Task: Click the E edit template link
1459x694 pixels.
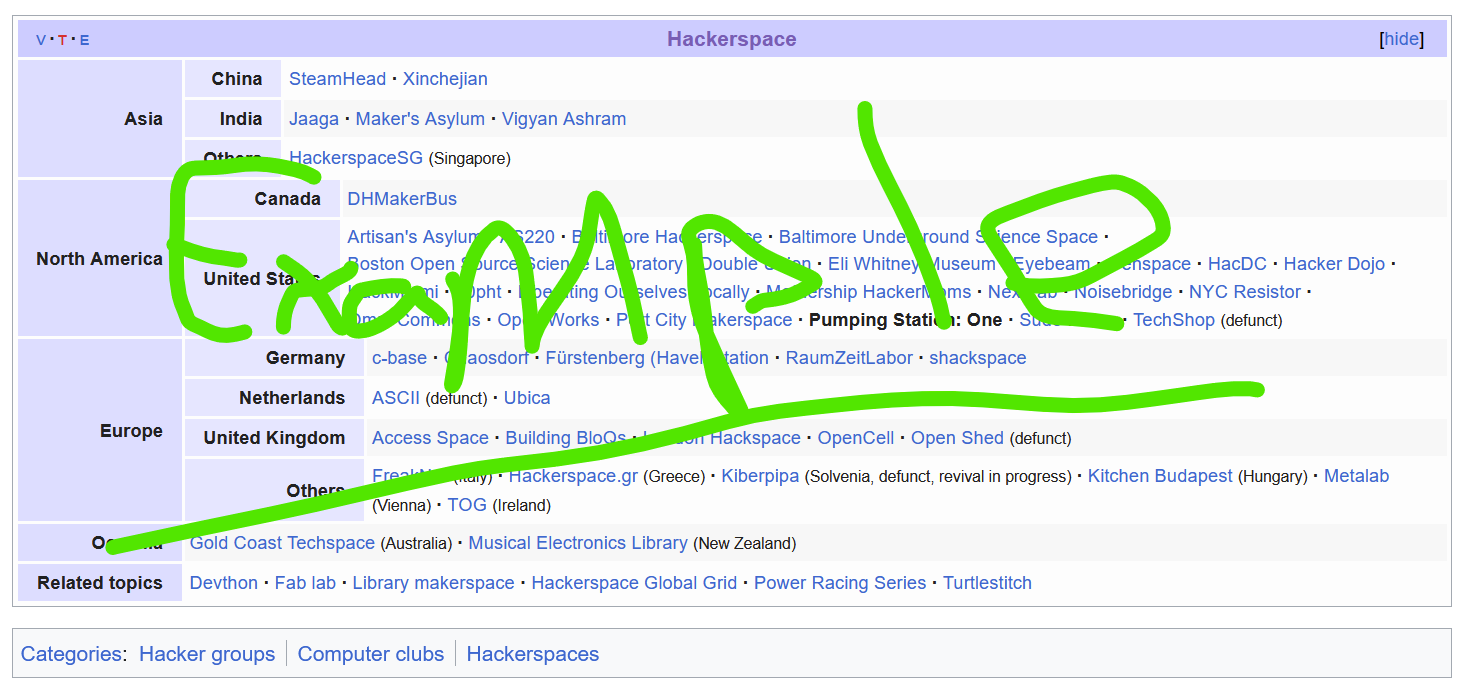Action: [85, 40]
